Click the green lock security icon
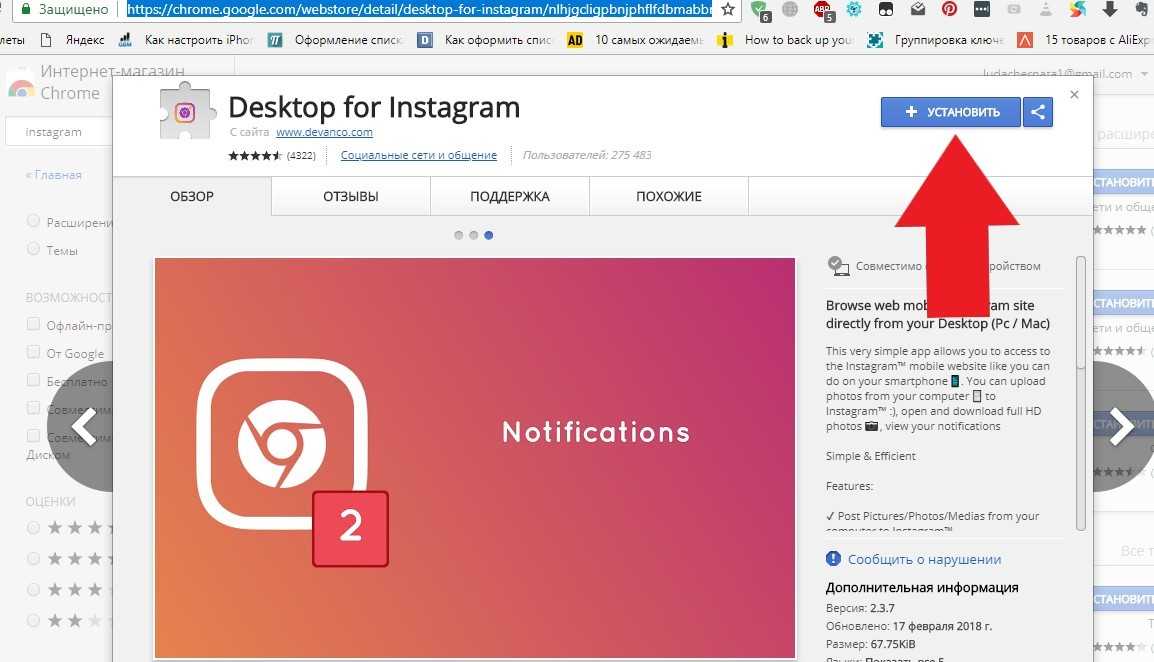The width and height of the screenshot is (1154, 662). [x=26, y=10]
